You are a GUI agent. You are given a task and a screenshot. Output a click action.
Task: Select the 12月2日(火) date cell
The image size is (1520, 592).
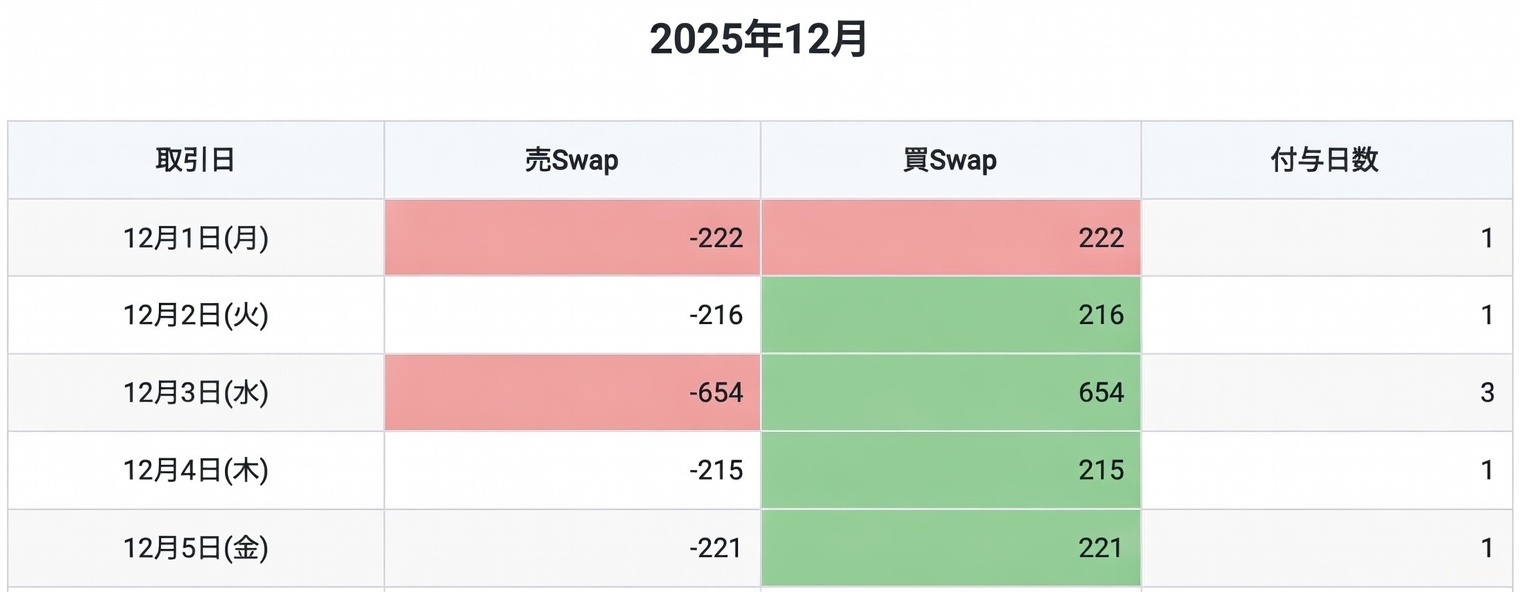point(195,315)
